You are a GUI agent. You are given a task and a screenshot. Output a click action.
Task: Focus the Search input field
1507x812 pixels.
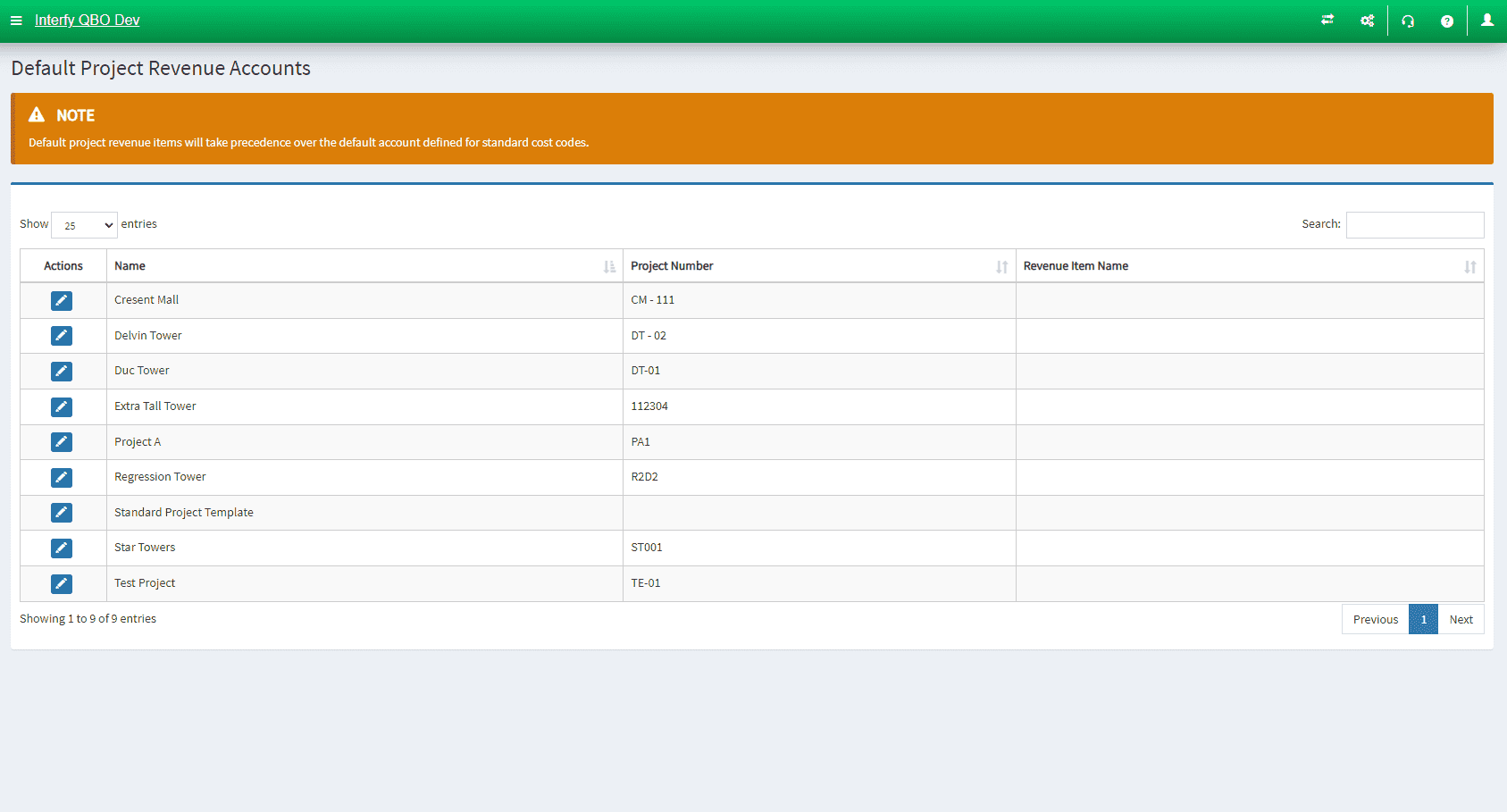click(1414, 225)
